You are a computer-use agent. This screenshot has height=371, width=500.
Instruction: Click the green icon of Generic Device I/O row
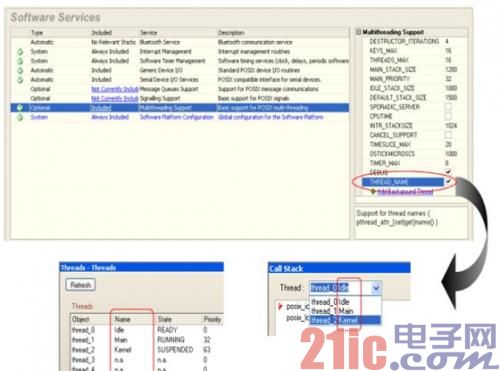tap(20, 70)
